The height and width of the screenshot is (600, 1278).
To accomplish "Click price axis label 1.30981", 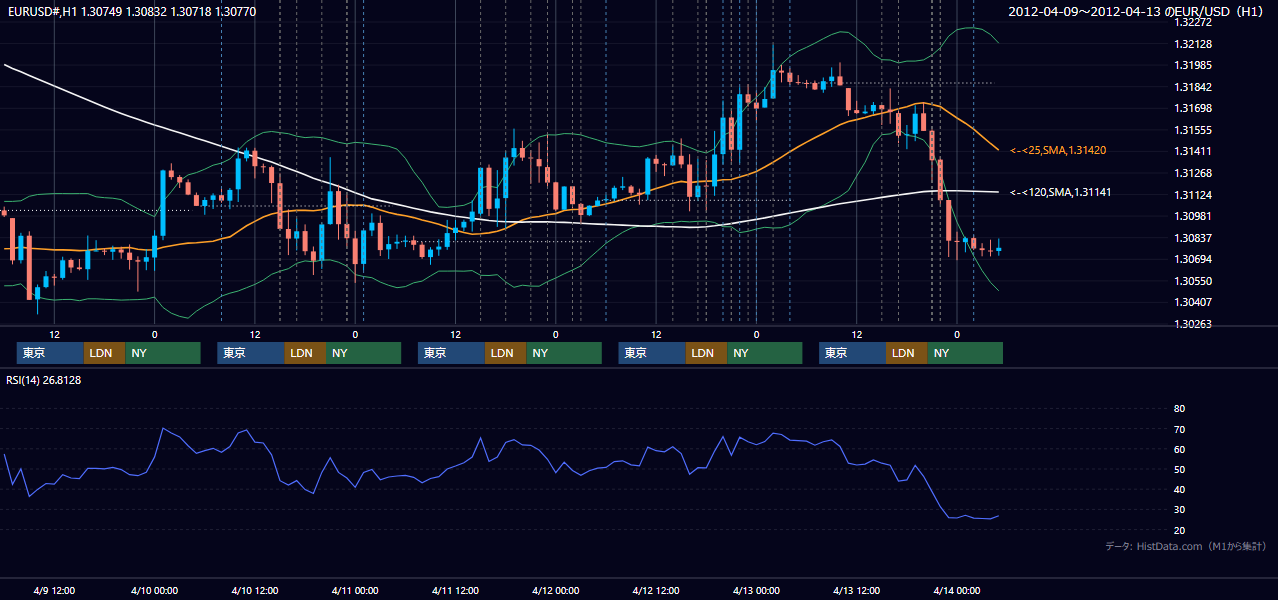I will pos(1193,216).
